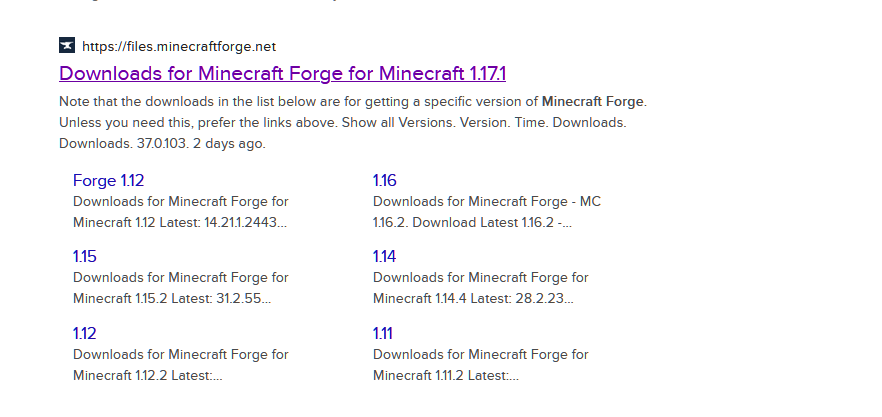Image resolution: width=882 pixels, height=417 pixels.
Task: Open the 1.11 sitelink
Action: coord(383,333)
